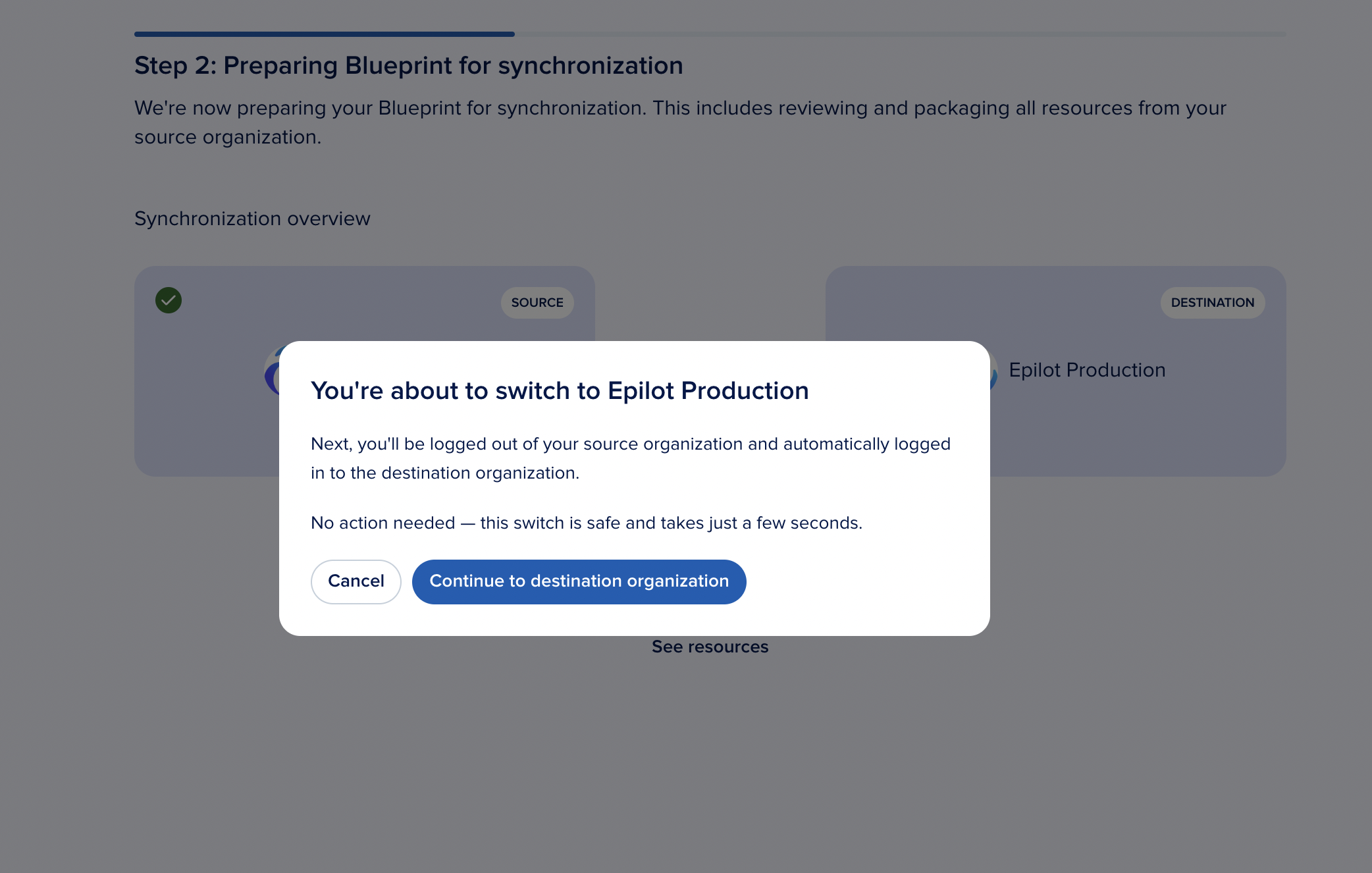Click the 'No action needed' message text
This screenshot has height=873, width=1372.
coord(586,523)
